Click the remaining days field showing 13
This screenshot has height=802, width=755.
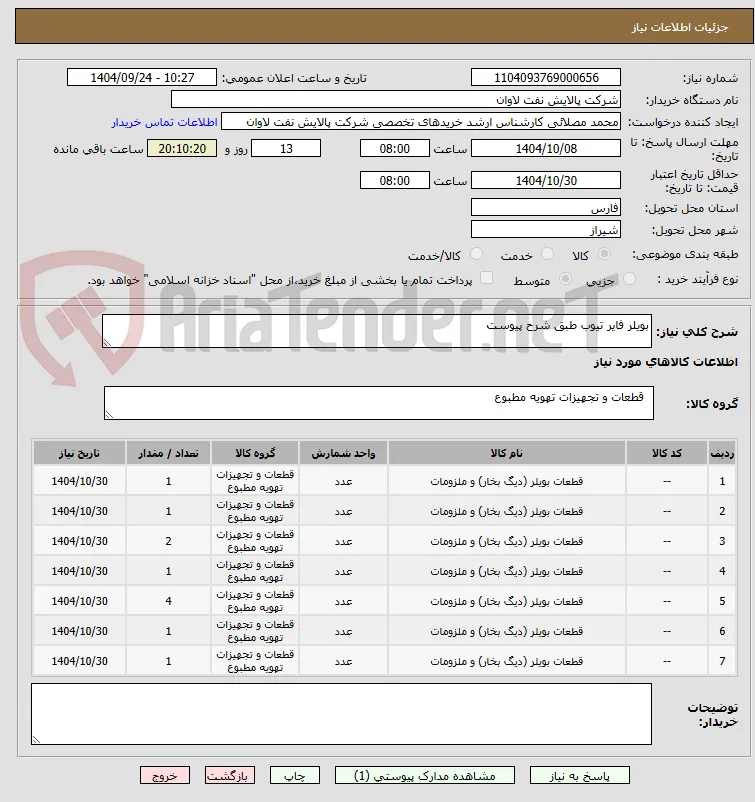(x=286, y=148)
